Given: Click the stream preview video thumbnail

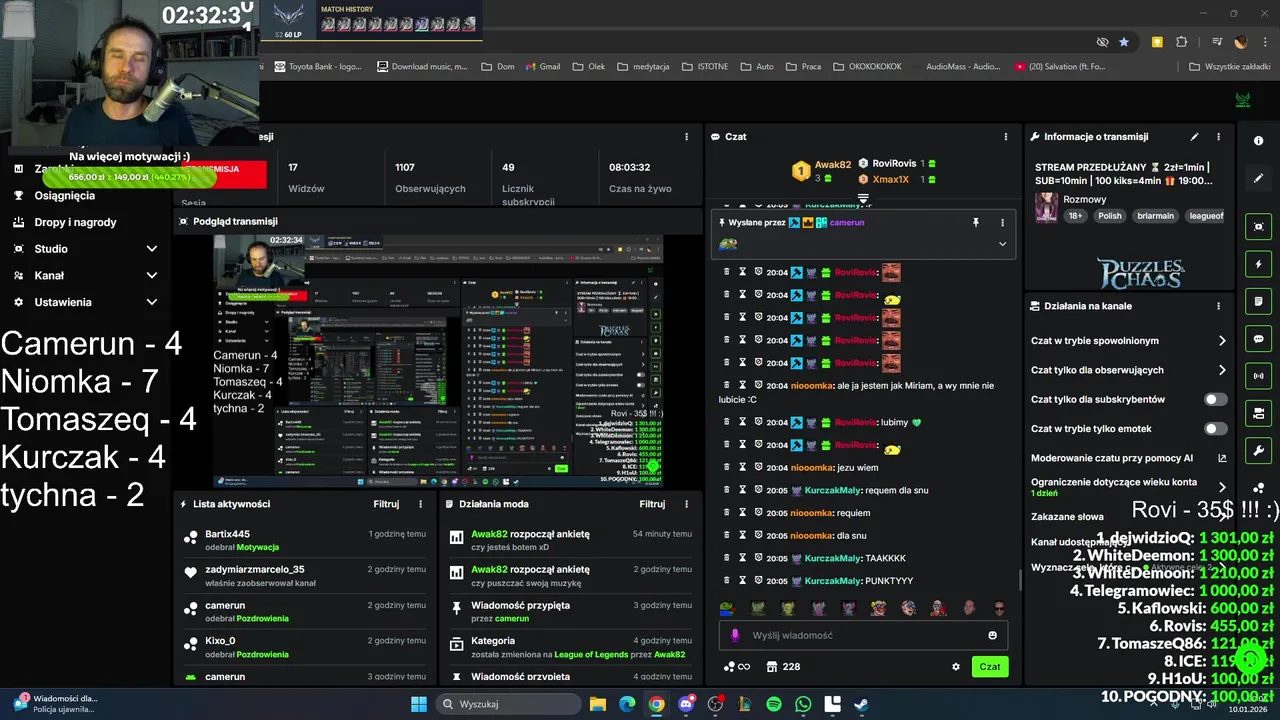Looking at the screenshot, I should point(438,361).
